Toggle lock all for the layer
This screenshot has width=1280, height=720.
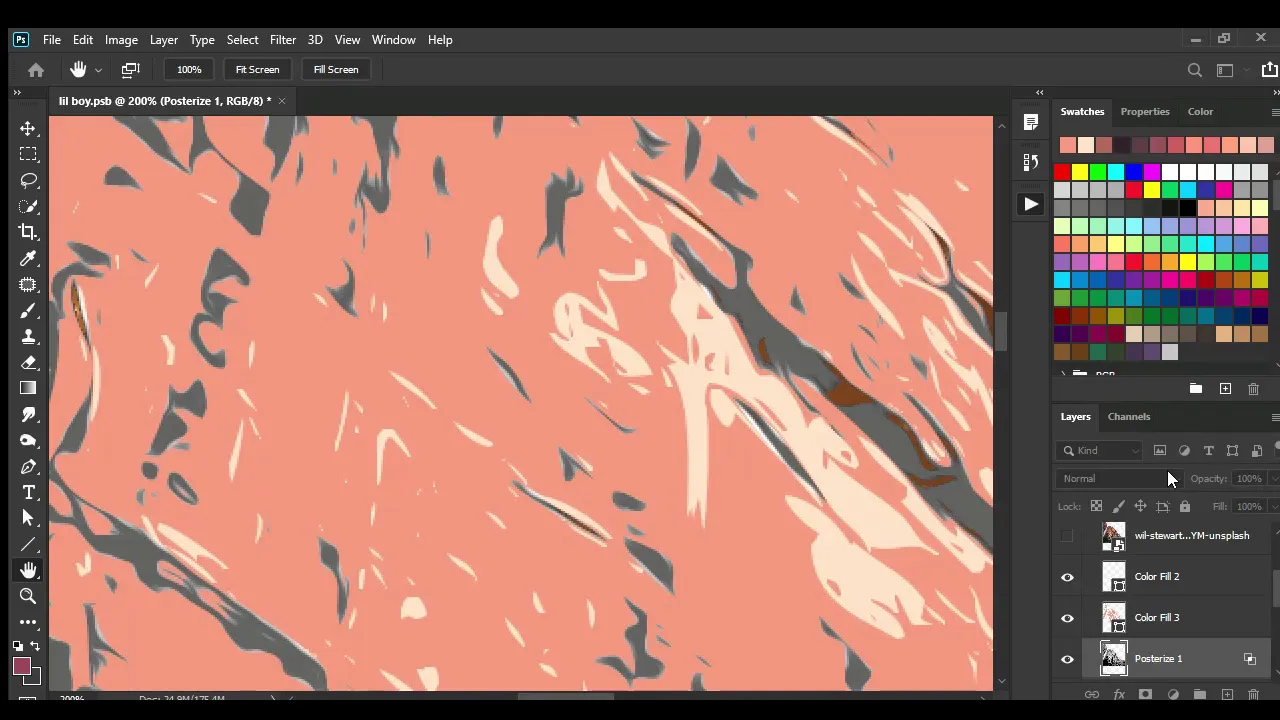[x=1185, y=506]
